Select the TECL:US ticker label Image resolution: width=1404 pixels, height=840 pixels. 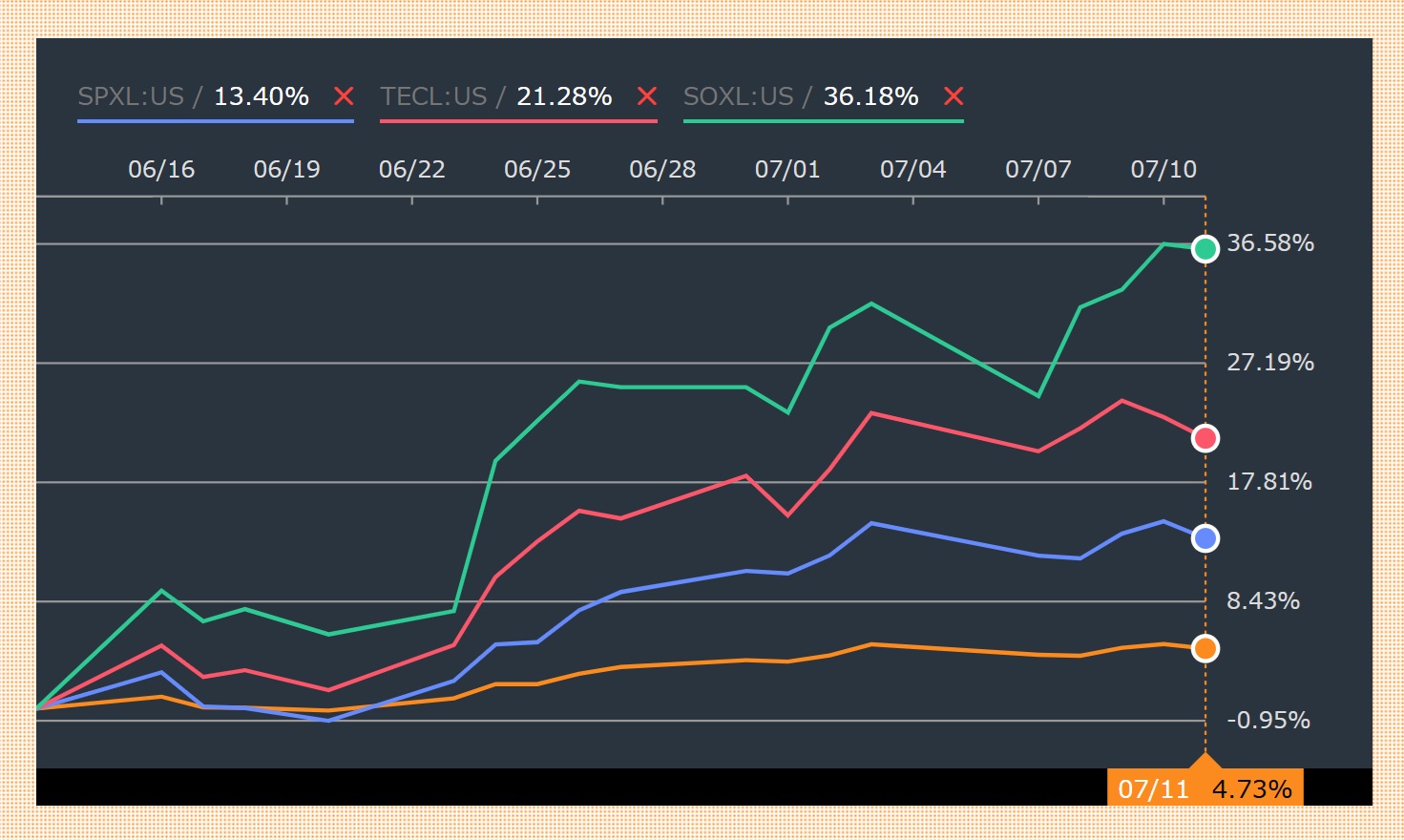(x=433, y=96)
